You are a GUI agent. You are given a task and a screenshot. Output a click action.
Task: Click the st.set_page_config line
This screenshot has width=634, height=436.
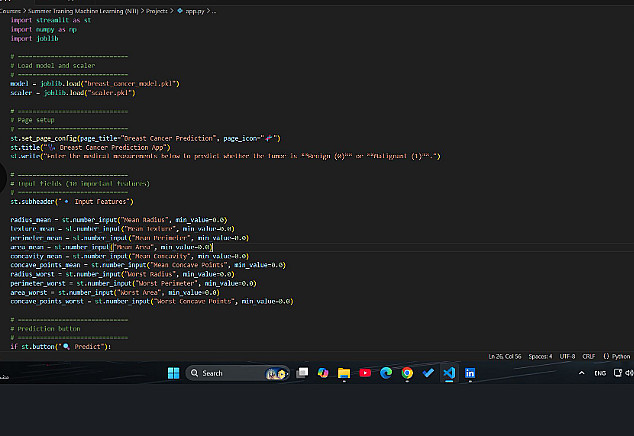pos(146,138)
